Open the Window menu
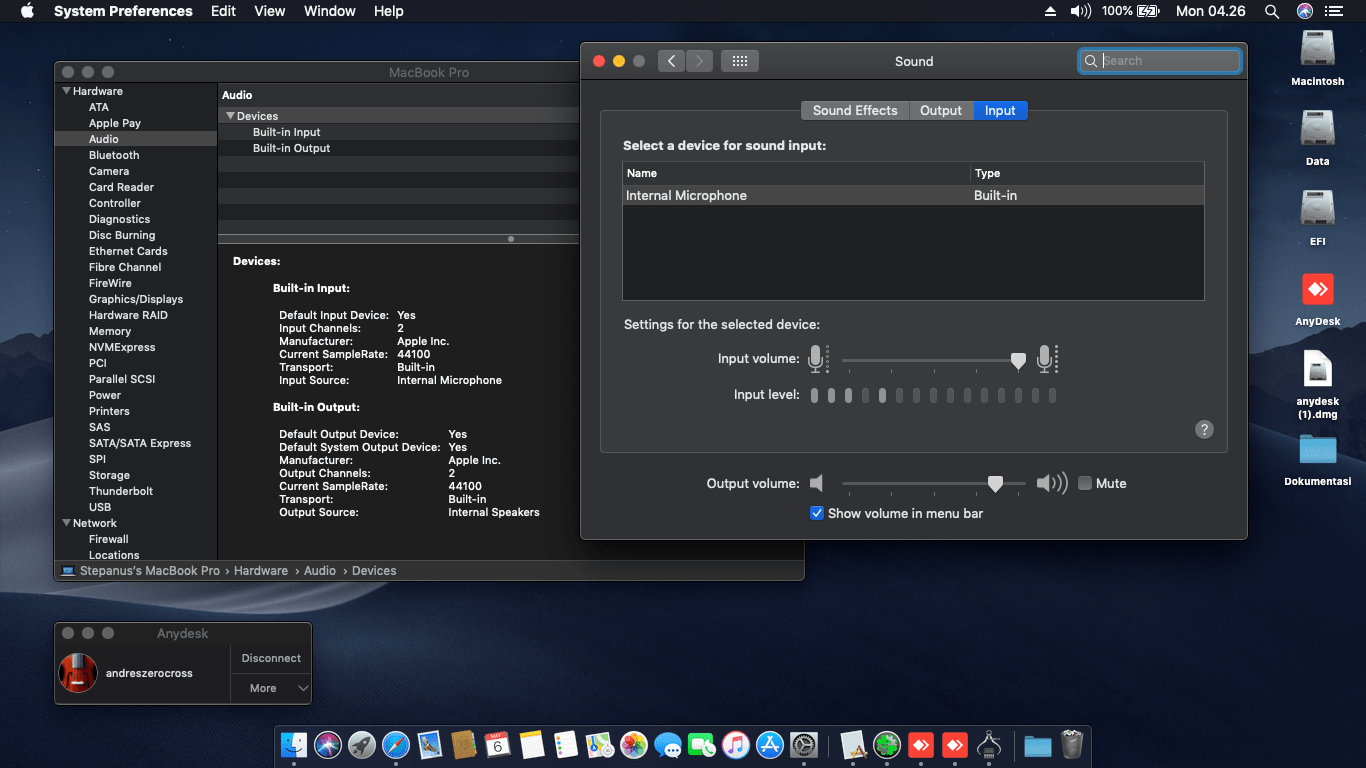1366x768 pixels. pos(329,11)
